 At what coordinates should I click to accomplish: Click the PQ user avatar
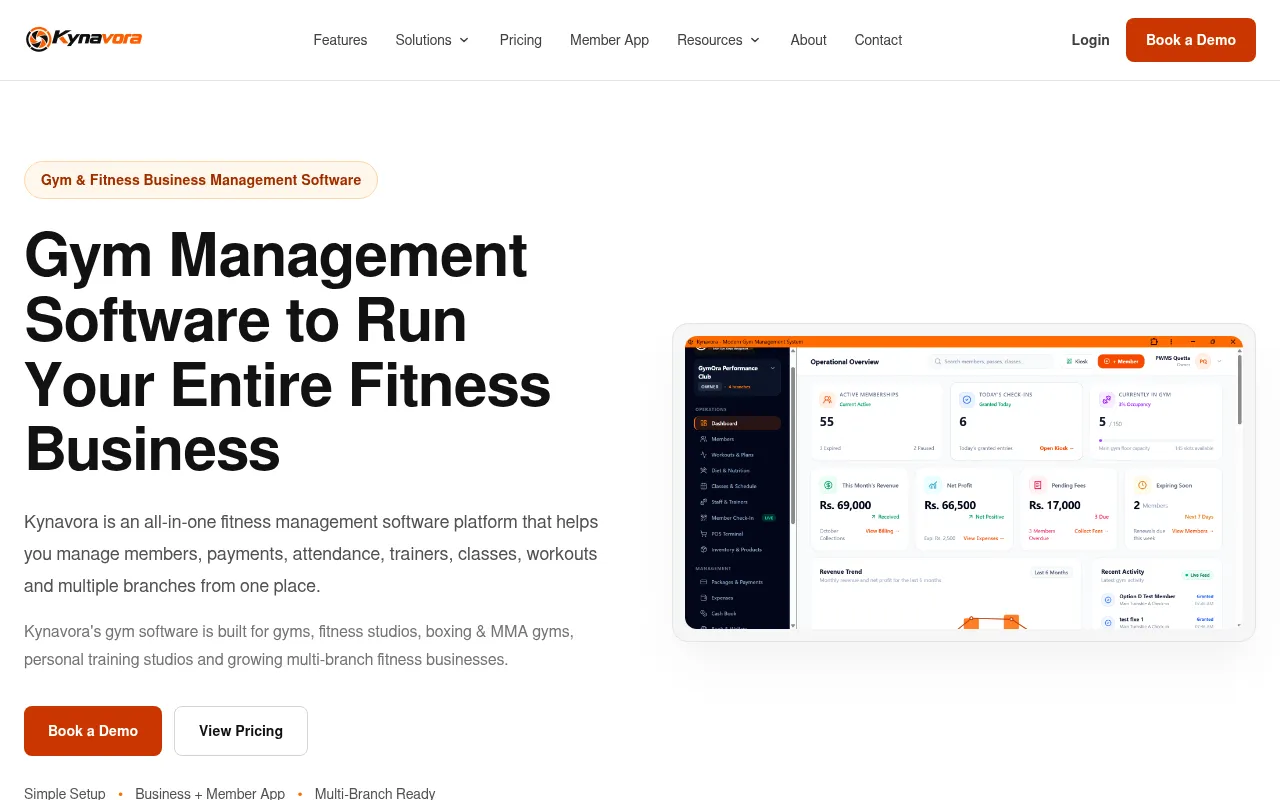[1204, 361]
